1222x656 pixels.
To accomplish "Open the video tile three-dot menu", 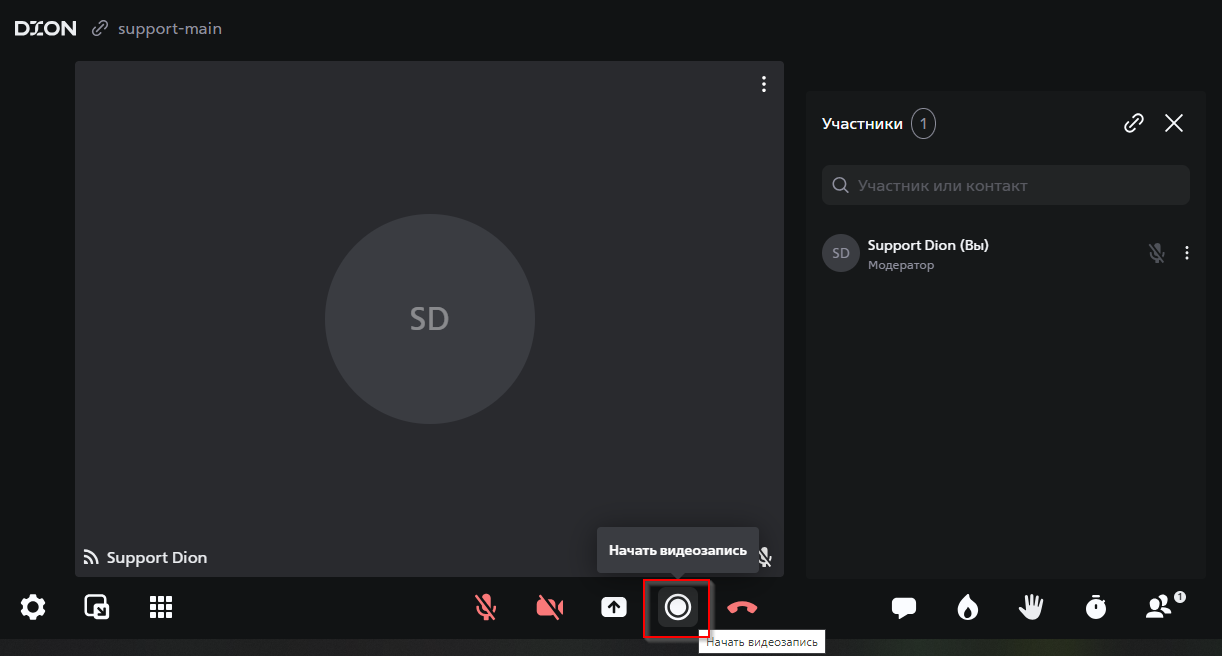I will [x=764, y=84].
